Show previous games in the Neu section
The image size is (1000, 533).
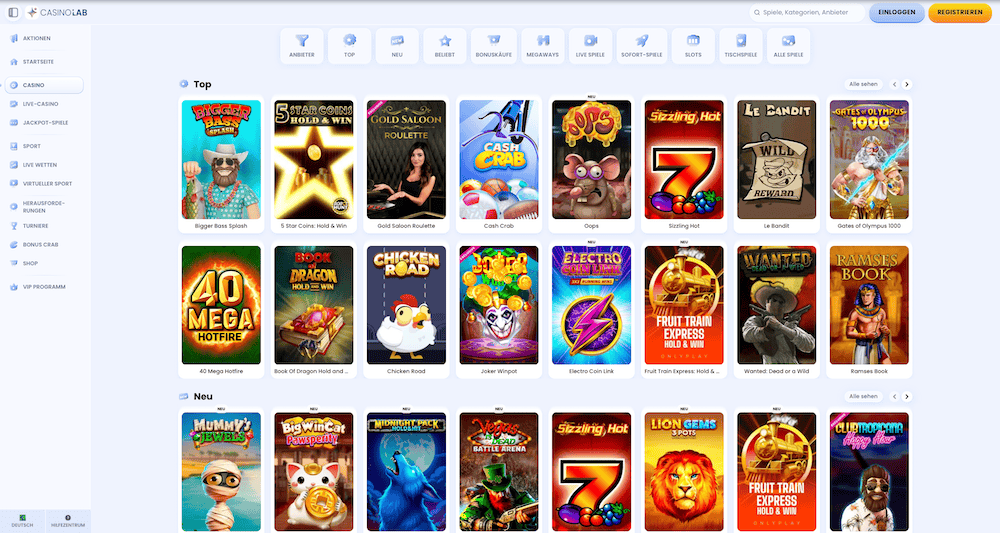(894, 397)
